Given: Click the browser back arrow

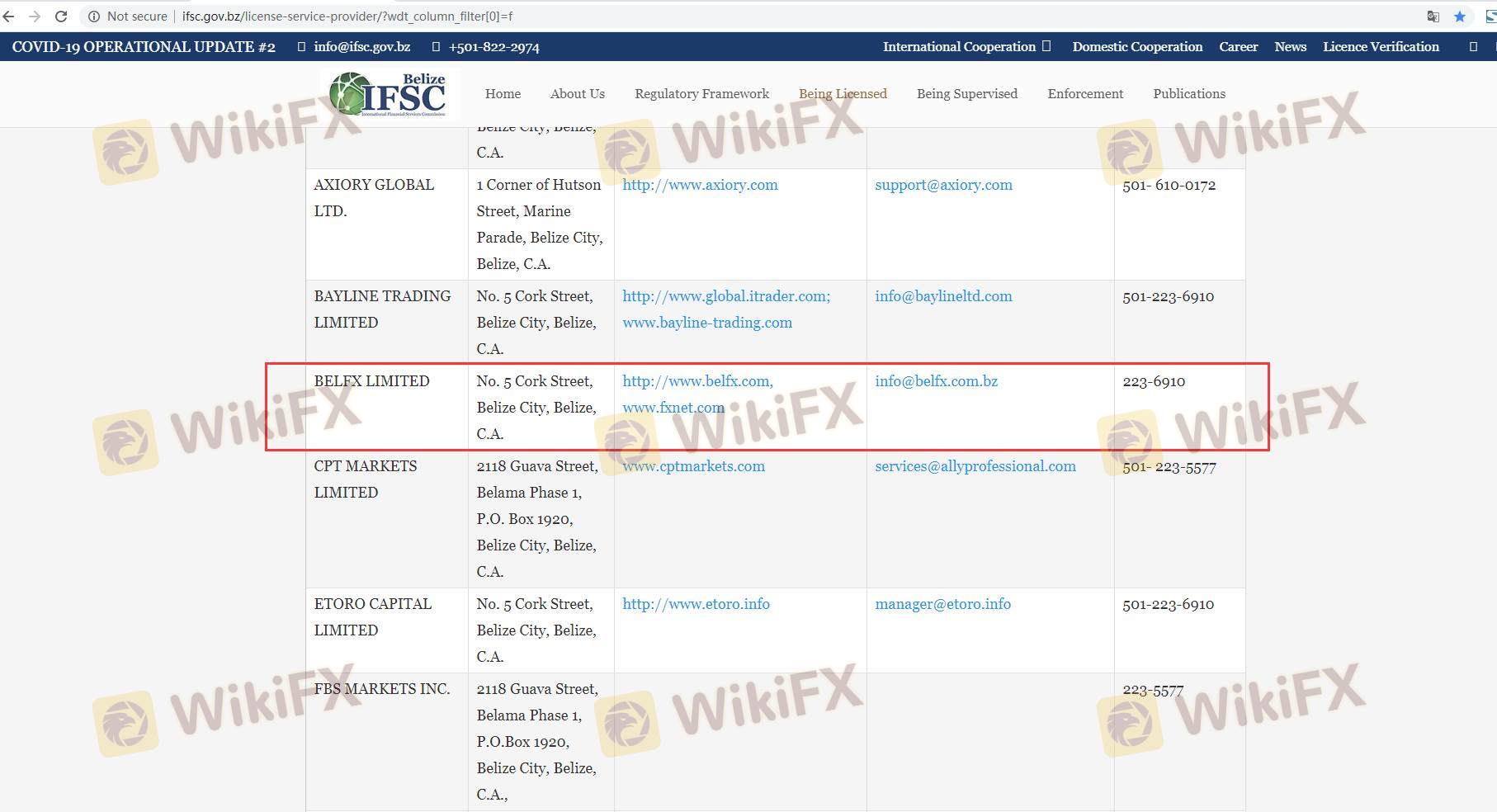Looking at the screenshot, I should (x=8, y=17).
